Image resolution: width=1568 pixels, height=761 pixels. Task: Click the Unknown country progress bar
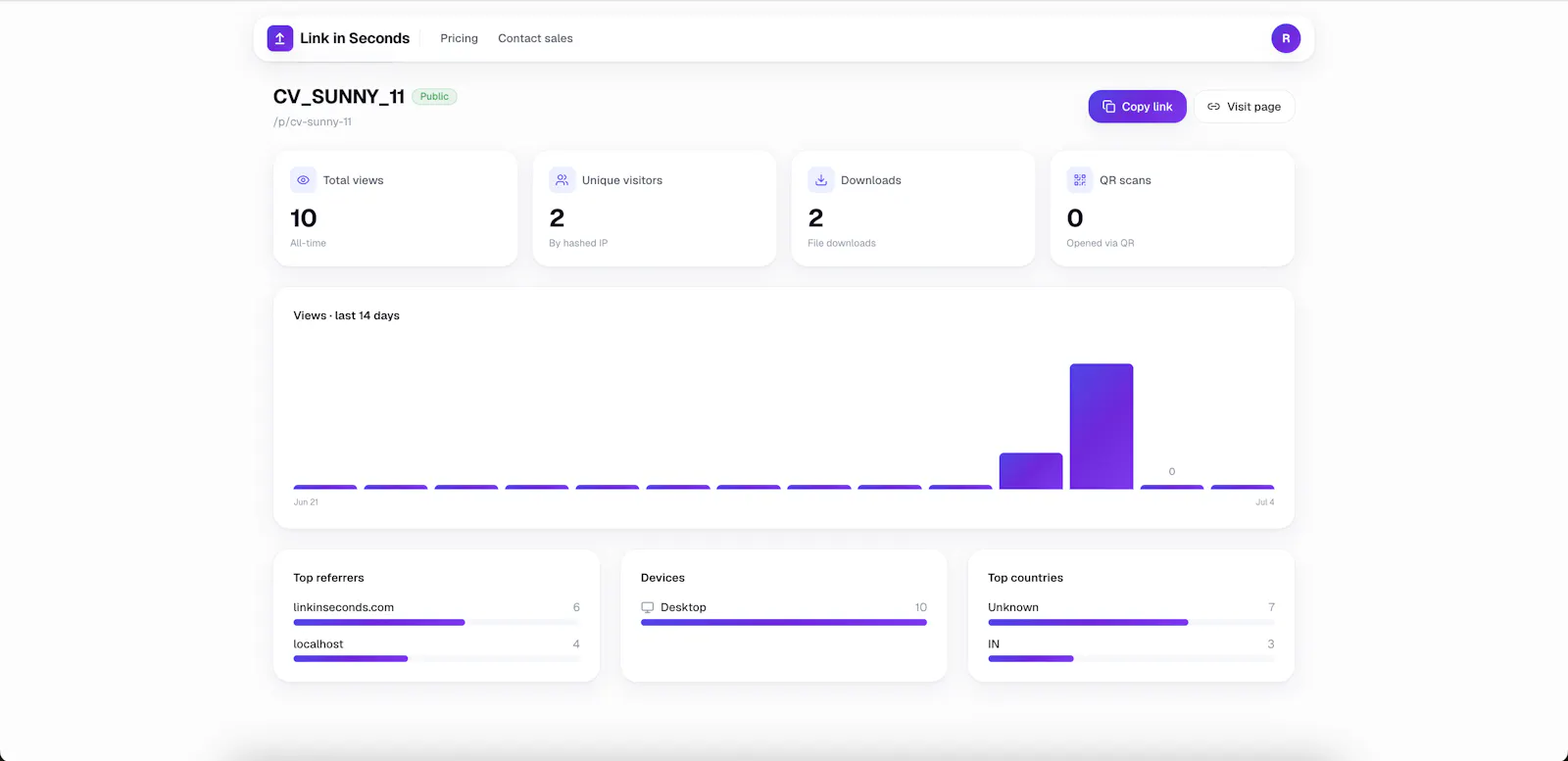click(x=1131, y=622)
